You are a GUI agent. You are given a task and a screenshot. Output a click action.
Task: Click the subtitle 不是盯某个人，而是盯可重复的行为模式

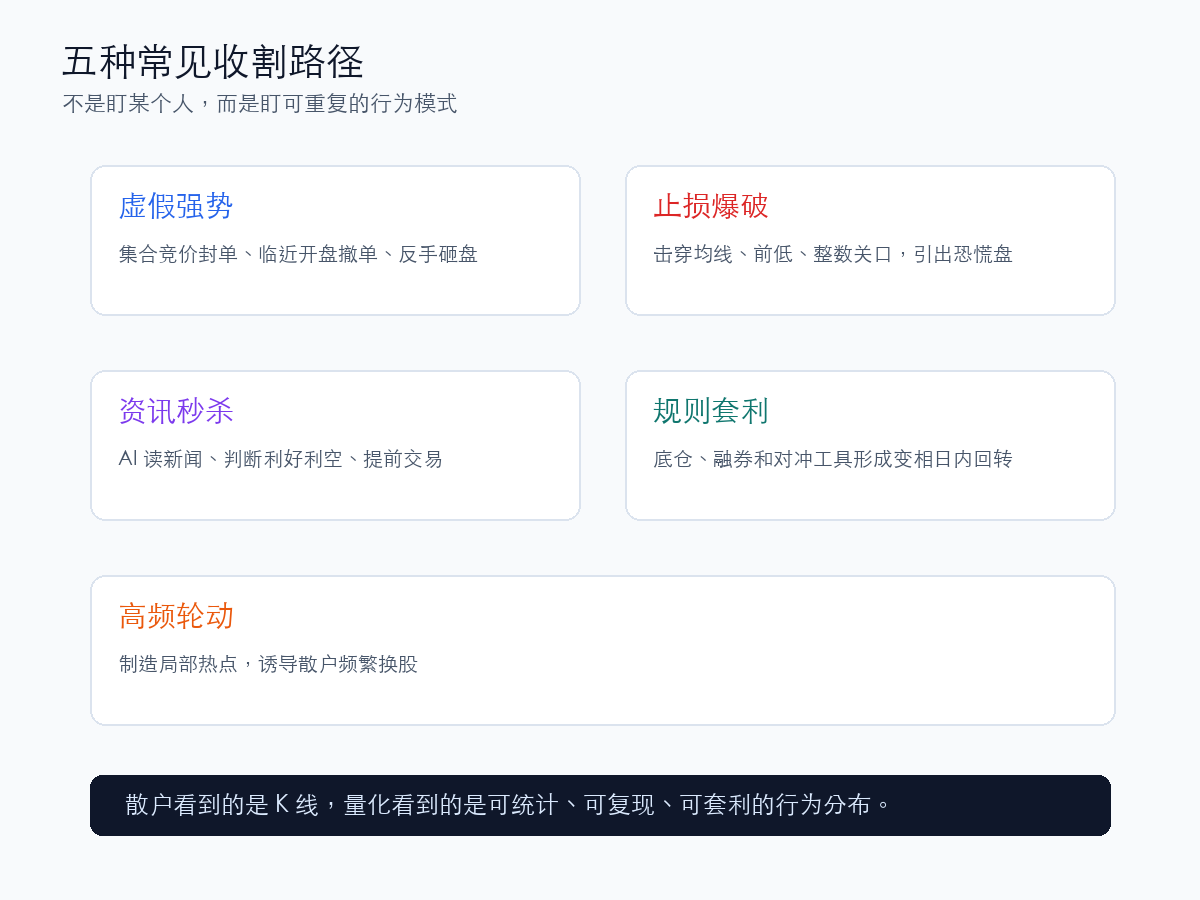point(260,104)
